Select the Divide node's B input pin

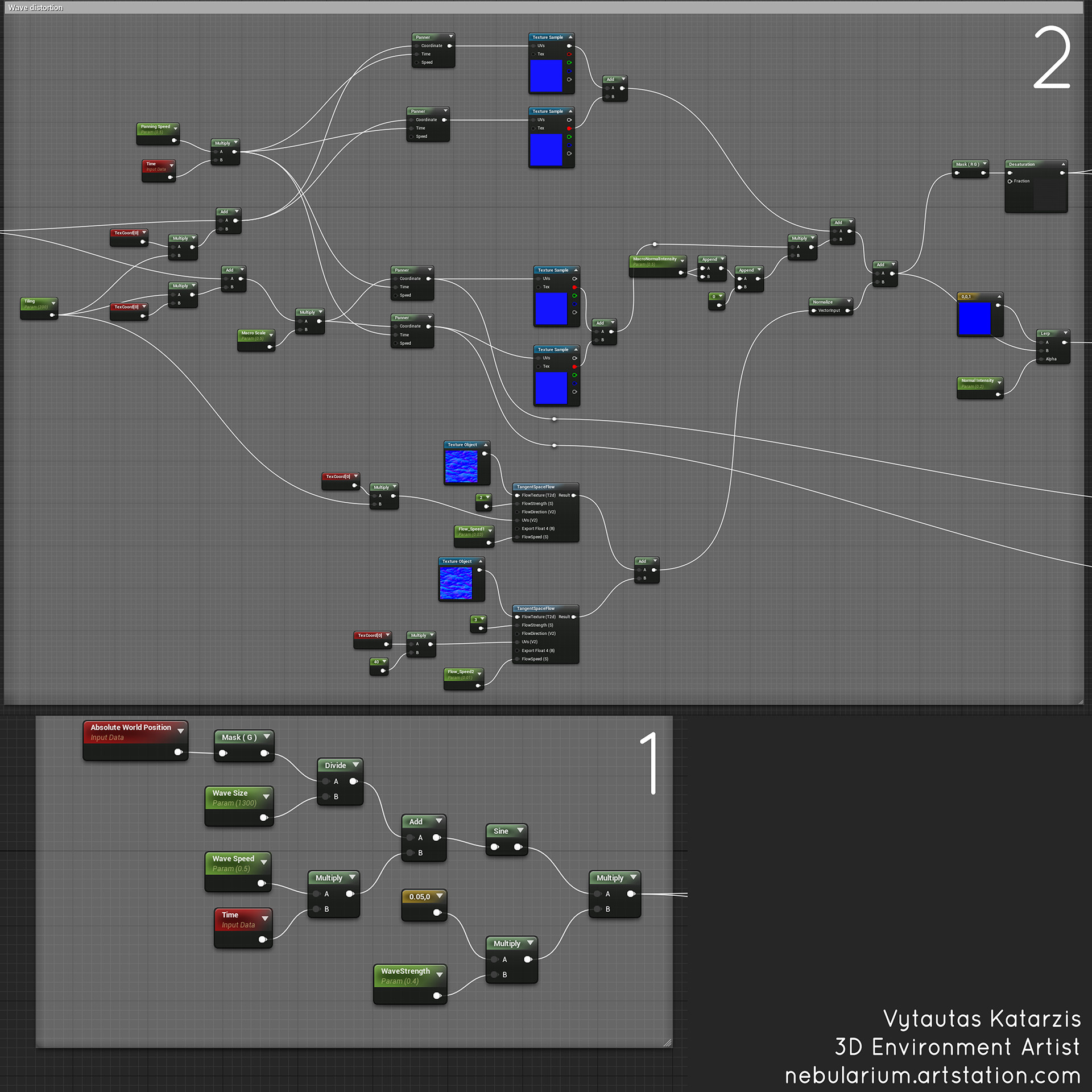coord(326,796)
